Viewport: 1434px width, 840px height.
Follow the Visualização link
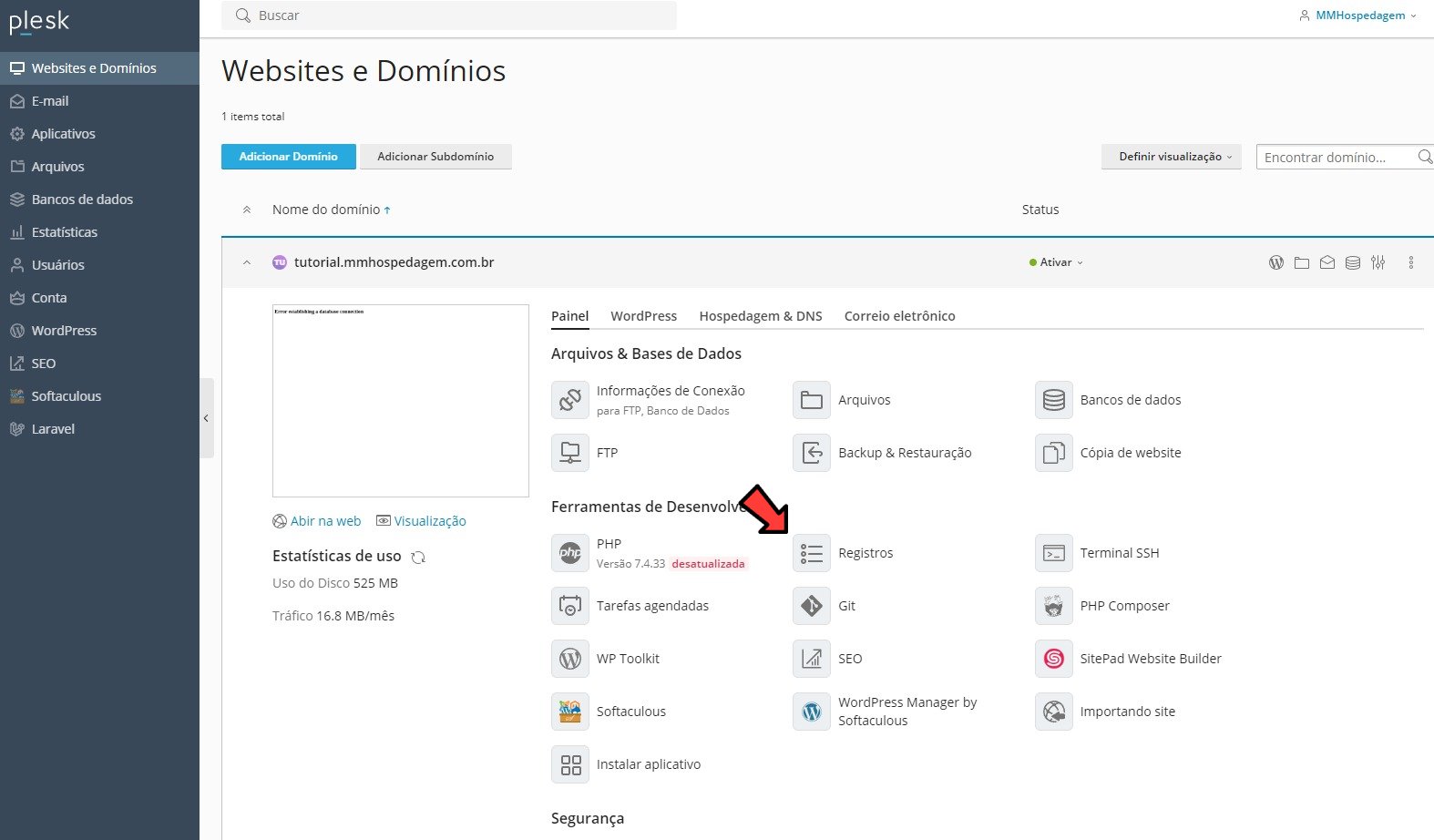coord(421,521)
